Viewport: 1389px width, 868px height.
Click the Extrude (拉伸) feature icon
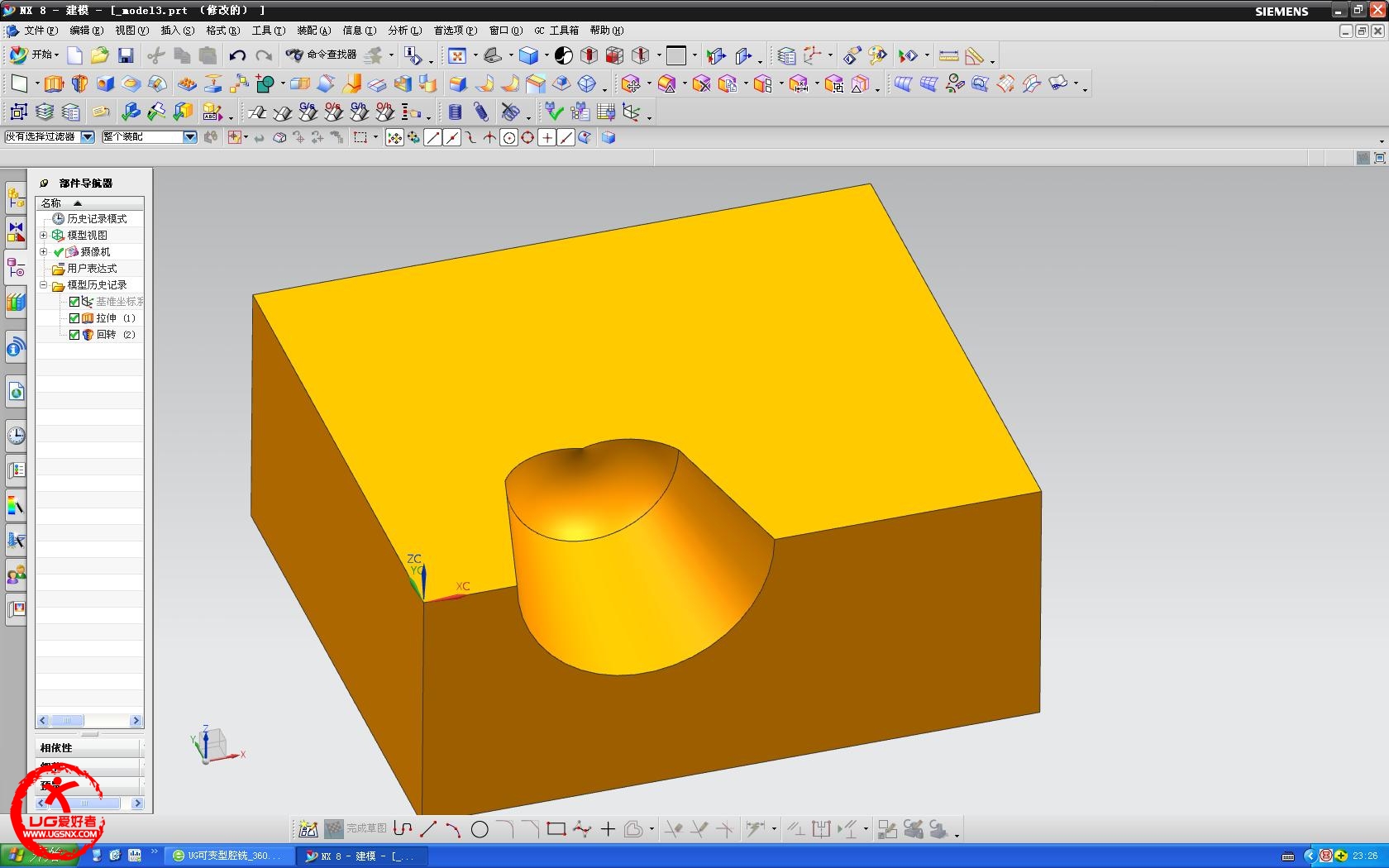point(54,83)
